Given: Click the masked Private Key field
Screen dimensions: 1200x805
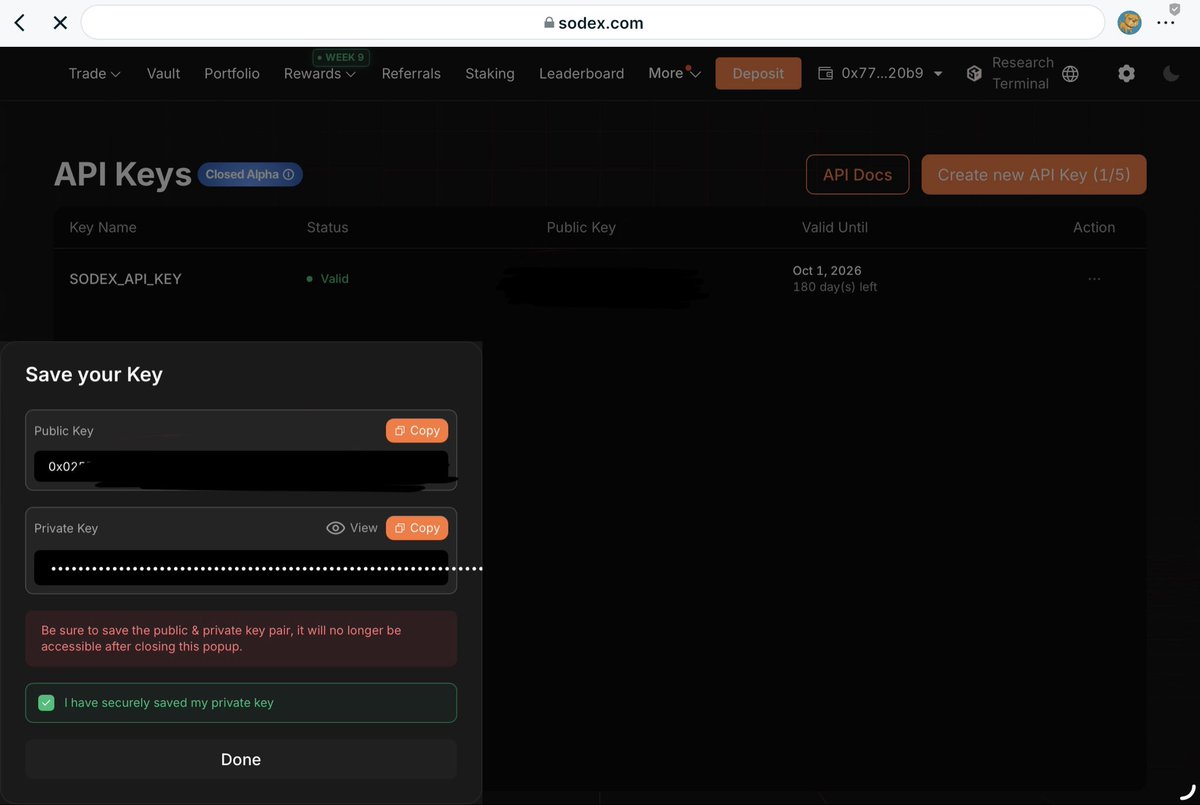Looking at the screenshot, I should pos(241,568).
